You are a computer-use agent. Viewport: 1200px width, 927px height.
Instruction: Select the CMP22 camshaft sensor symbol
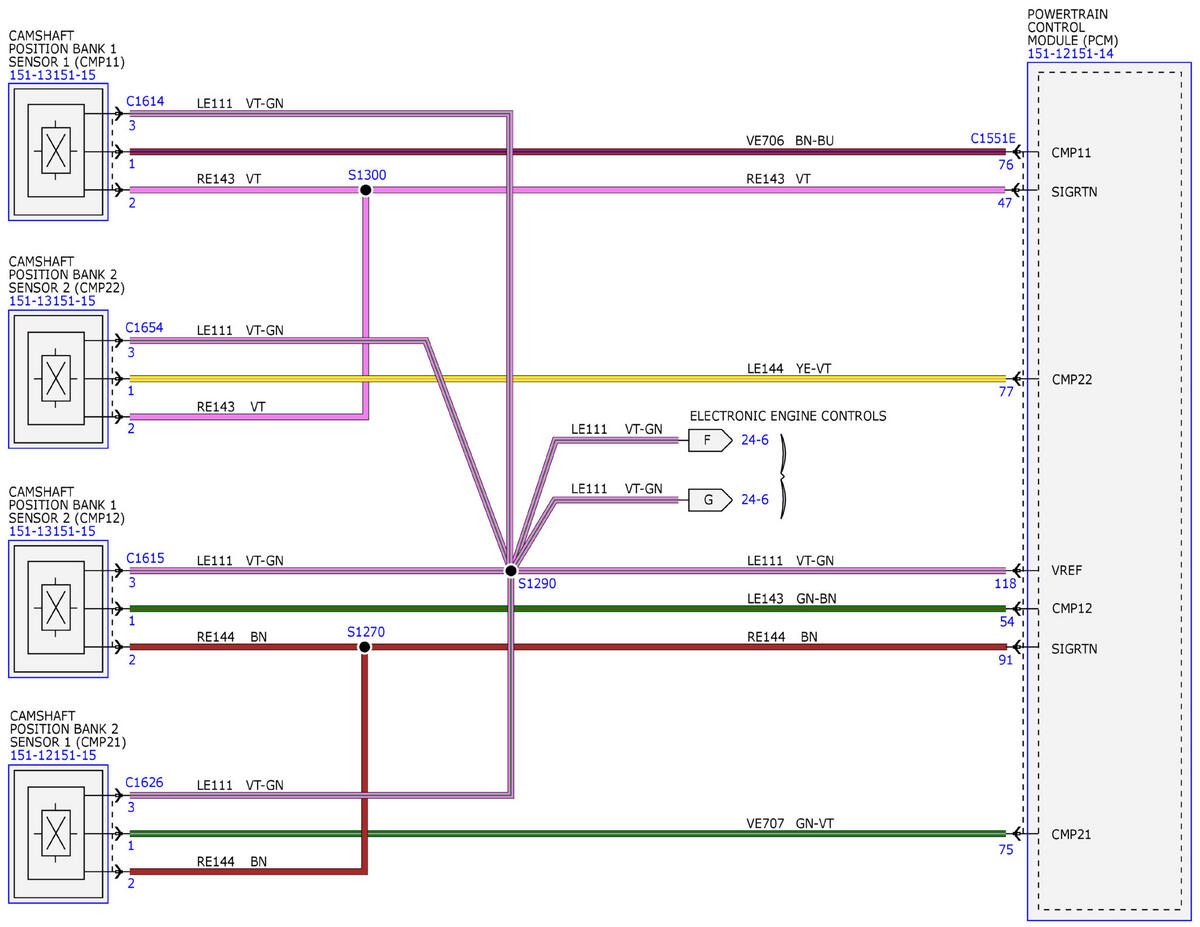click(x=58, y=378)
